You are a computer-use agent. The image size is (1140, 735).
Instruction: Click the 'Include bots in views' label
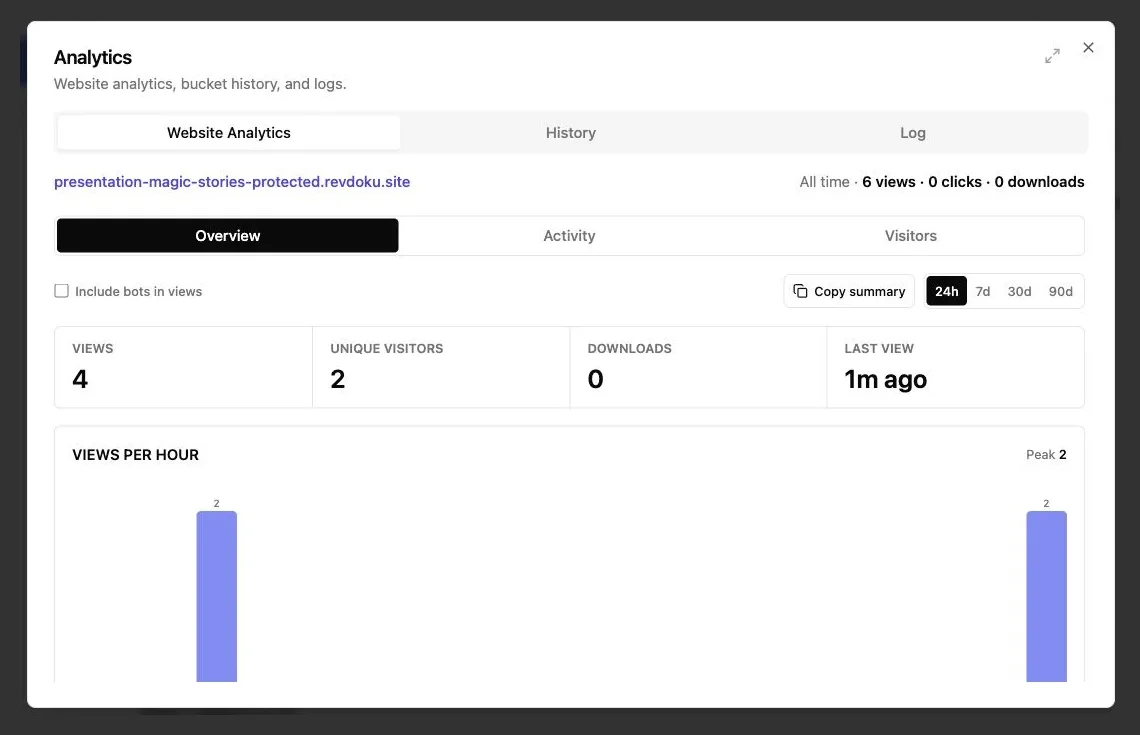point(138,291)
